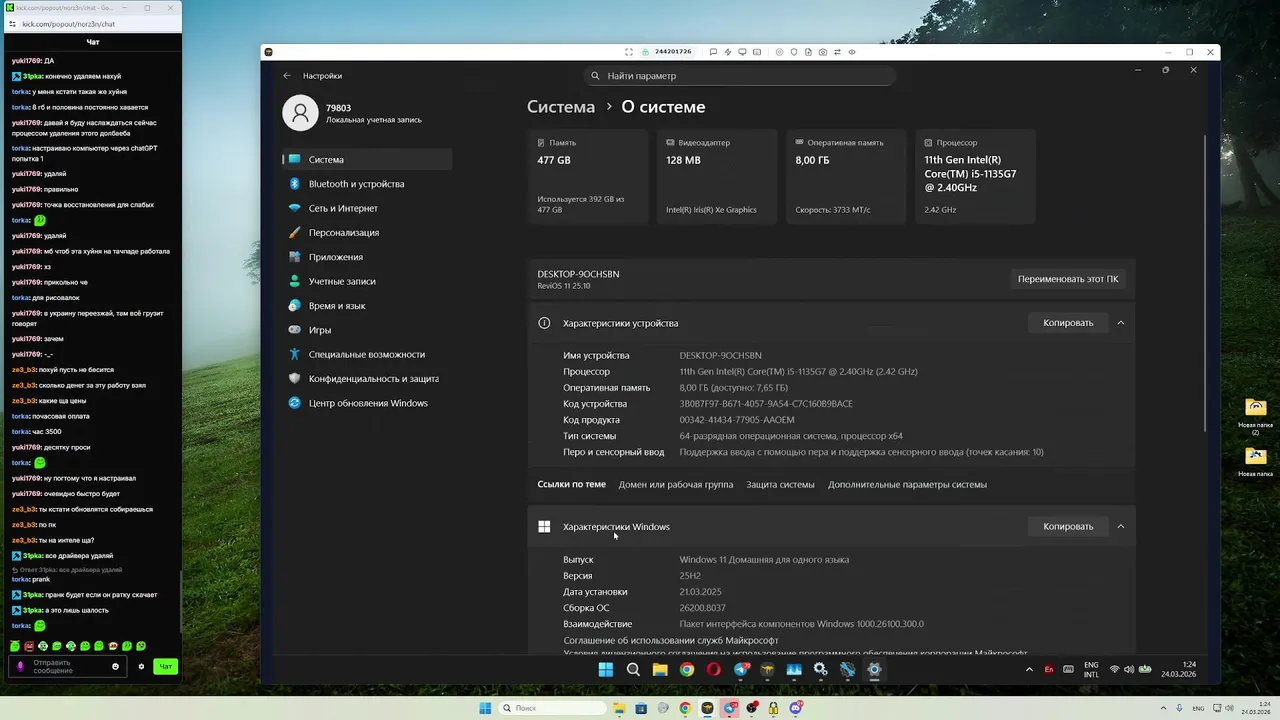The width and height of the screenshot is (1280, 720).
Task: Click the camera screenshot icon in remote toolbar
Action: tap(823, 52)
